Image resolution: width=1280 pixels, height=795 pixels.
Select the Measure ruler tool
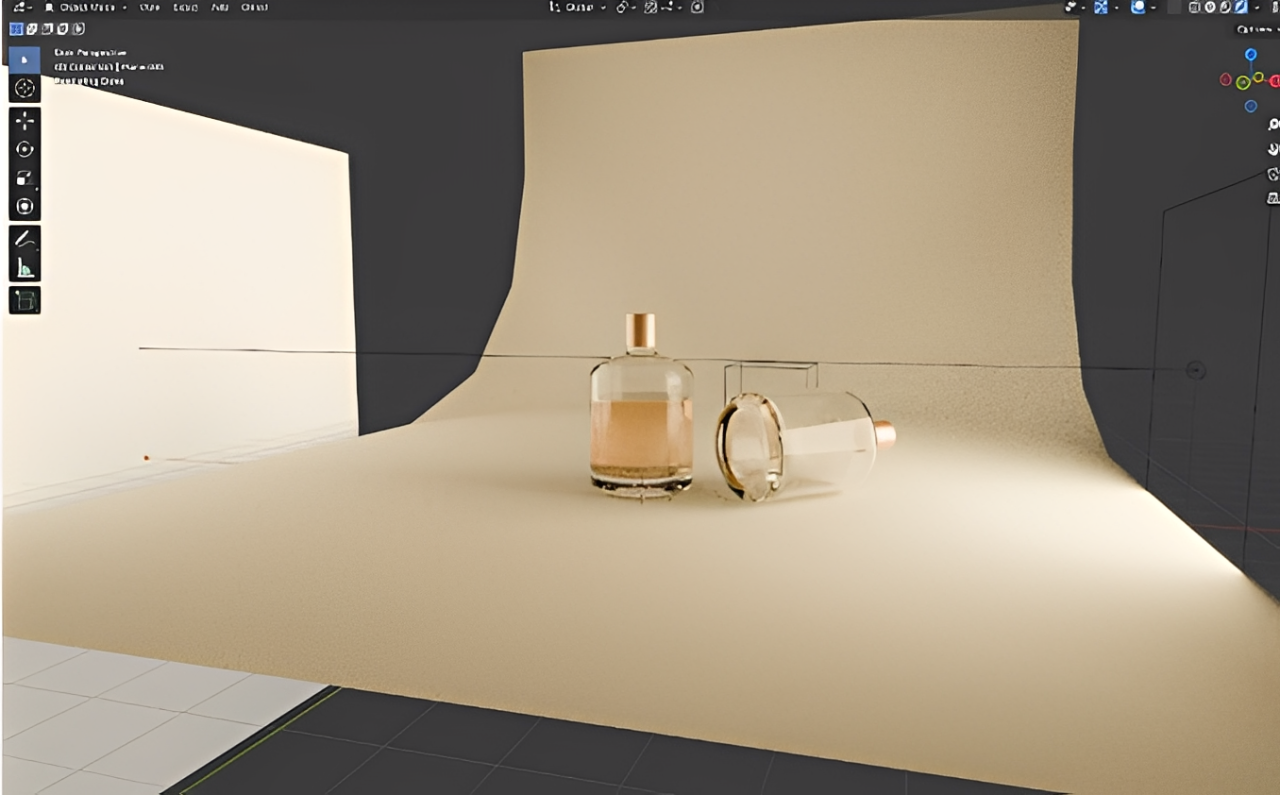[24, 268]
